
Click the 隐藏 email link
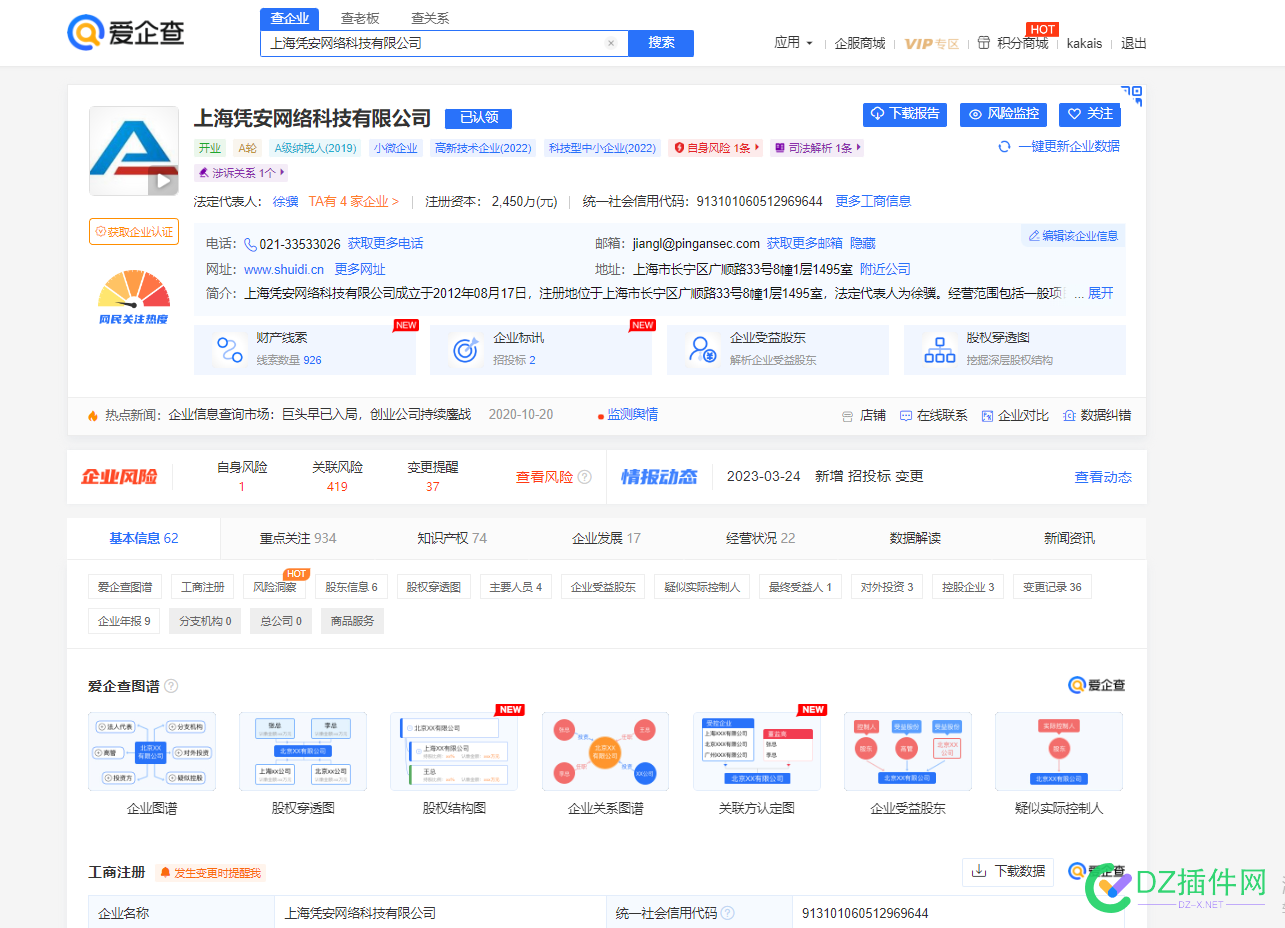point(862,244)
